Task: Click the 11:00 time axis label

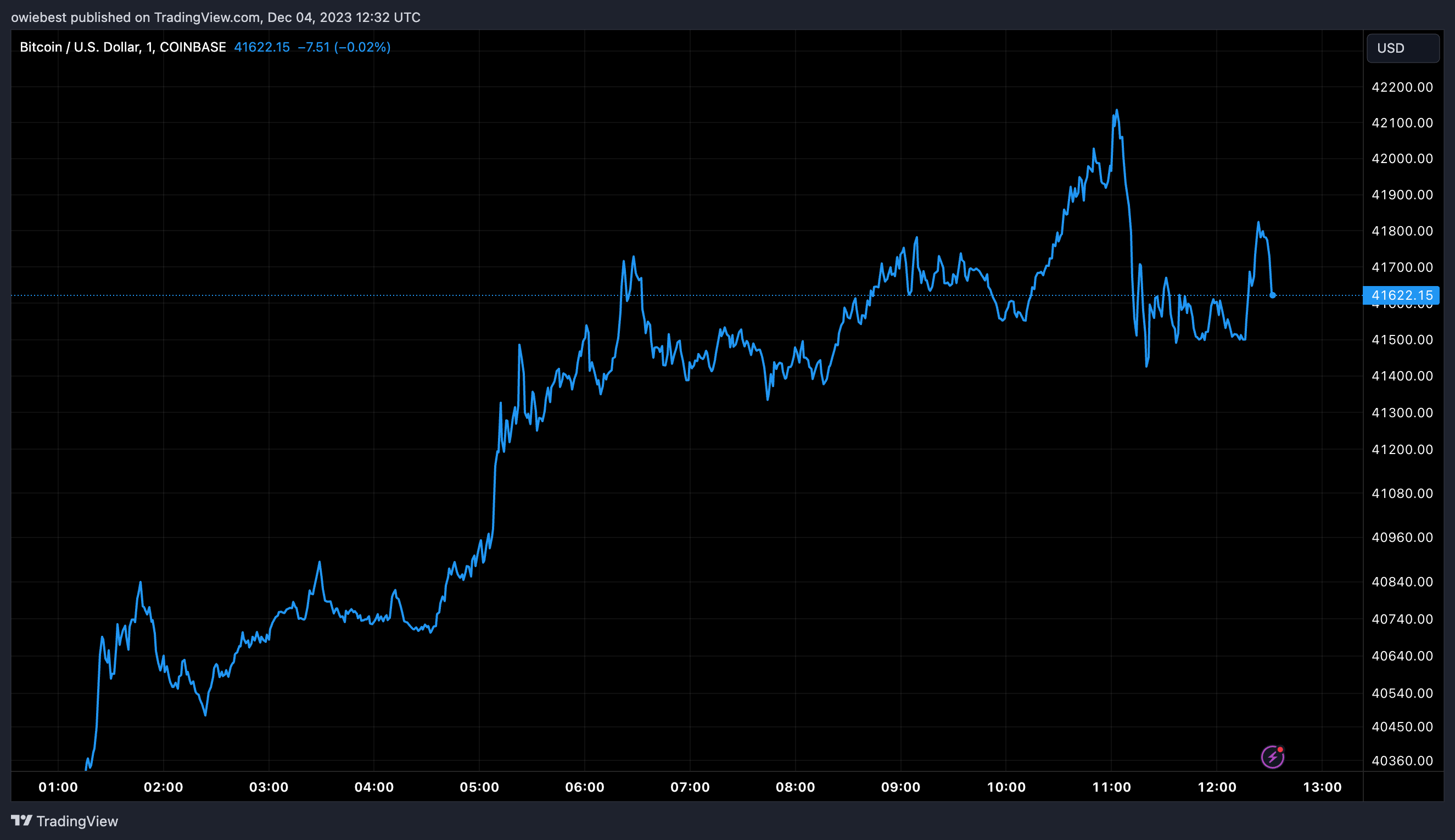Action: [x=1111, y=787]
